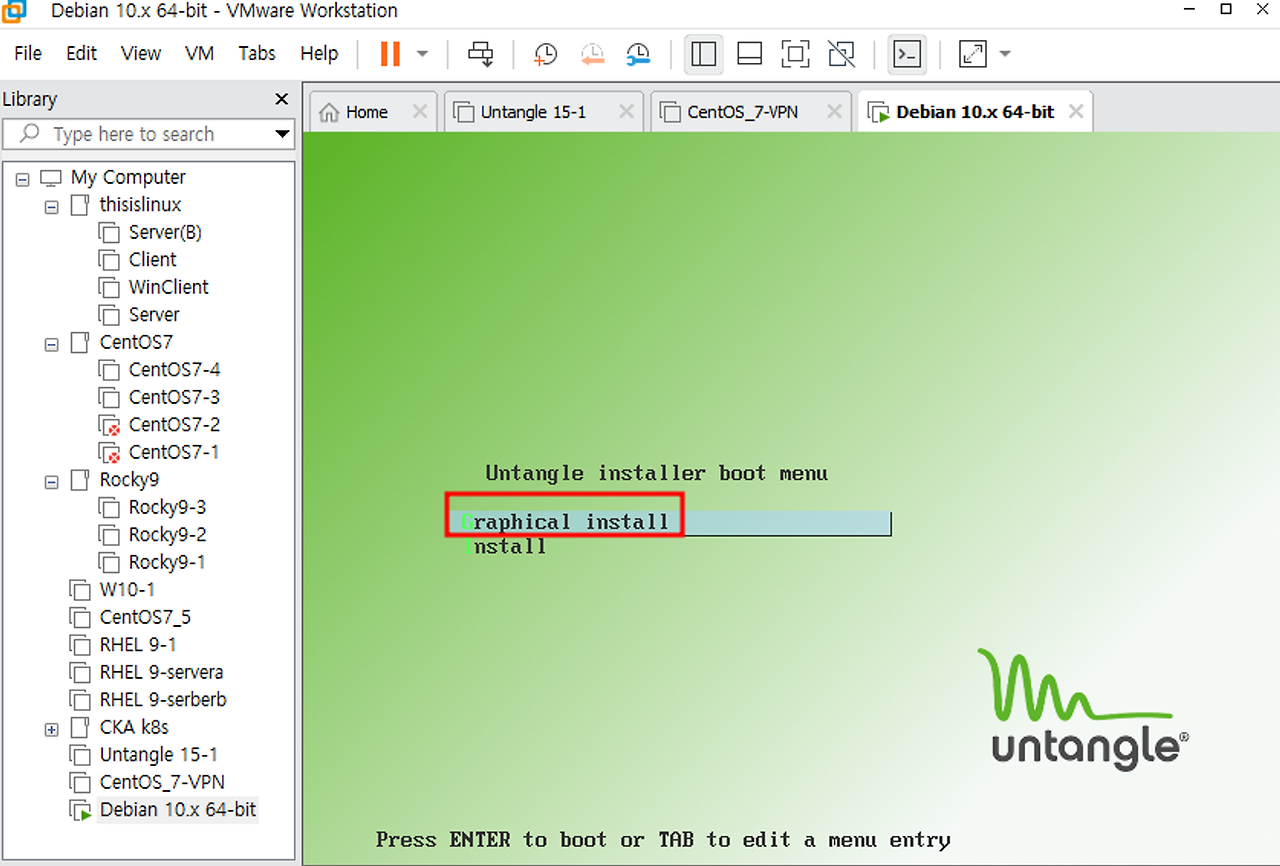The image size is (1280, 866).
Task: Select Rocky9-3 in the library
Action: (x=167, y=507)
